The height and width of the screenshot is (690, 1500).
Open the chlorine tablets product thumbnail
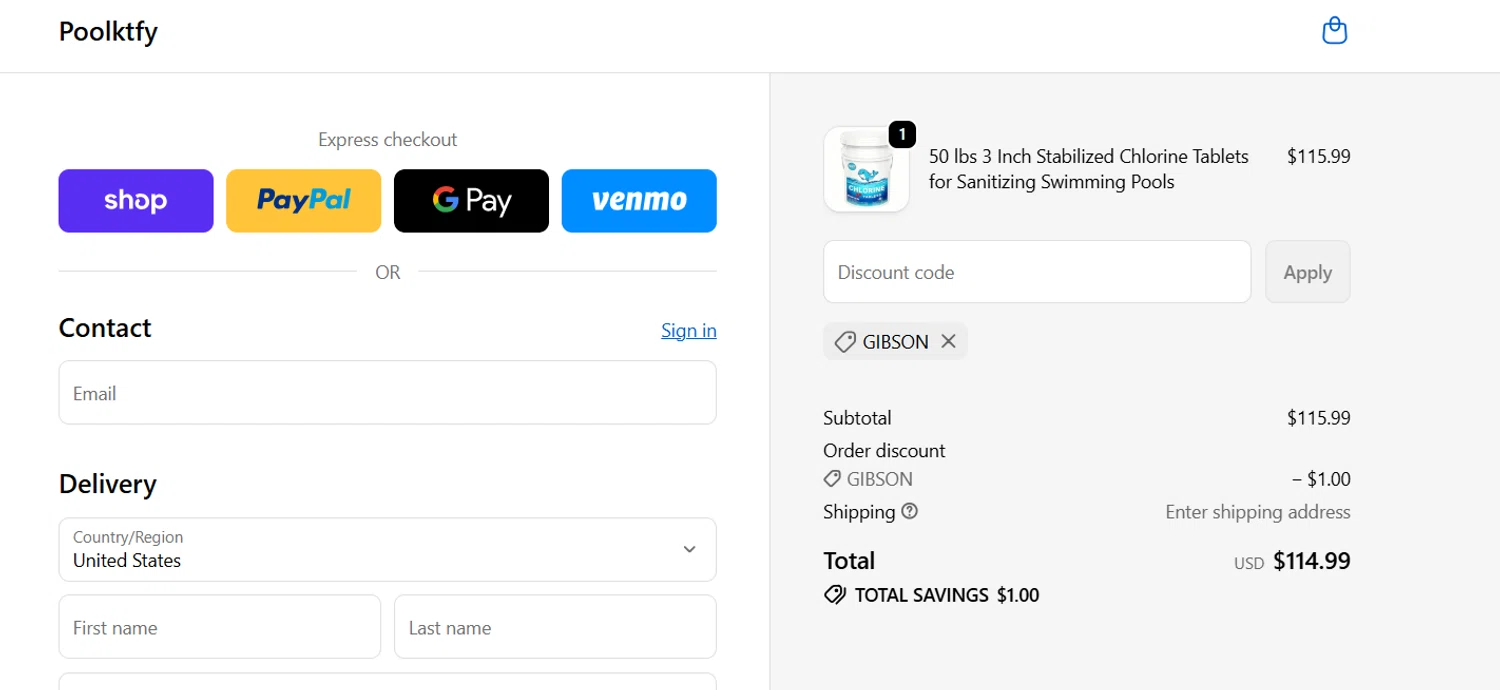tap(866, 169)
